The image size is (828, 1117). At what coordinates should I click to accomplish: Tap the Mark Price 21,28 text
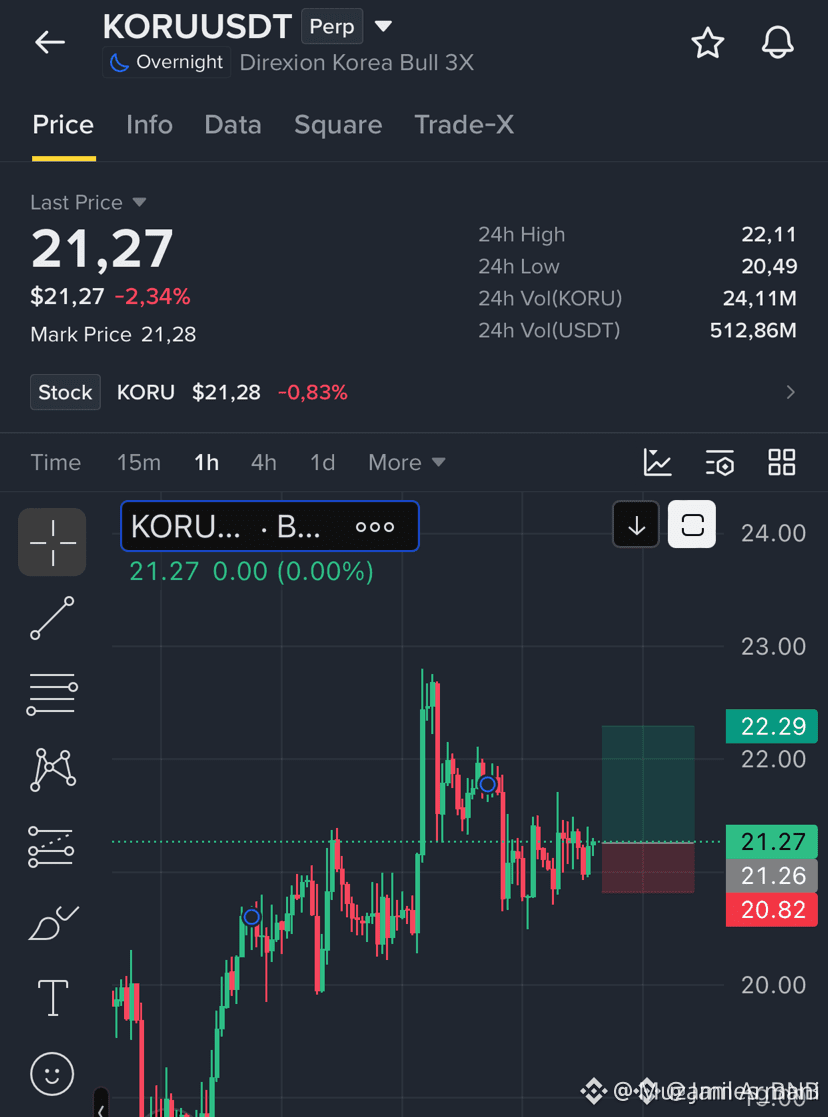113,334
